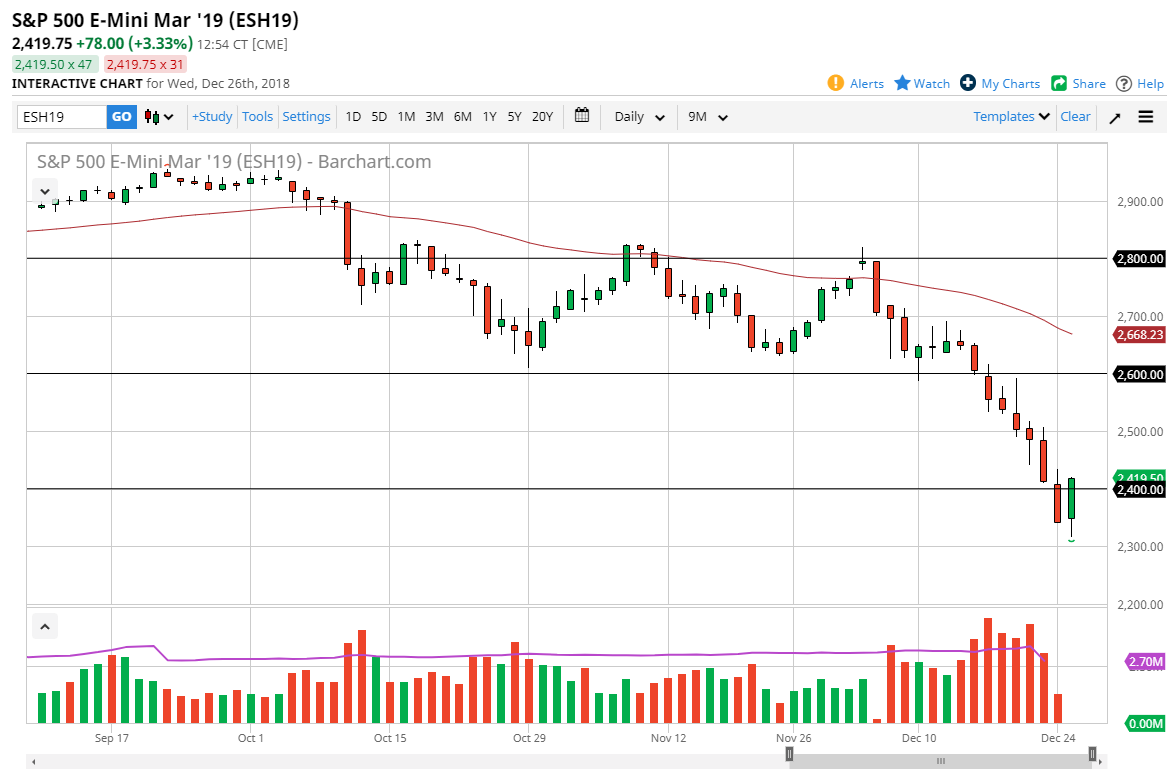1176x778 pixels.
Task: Open the hamburger chart menu
Action: coord(1145,116)
